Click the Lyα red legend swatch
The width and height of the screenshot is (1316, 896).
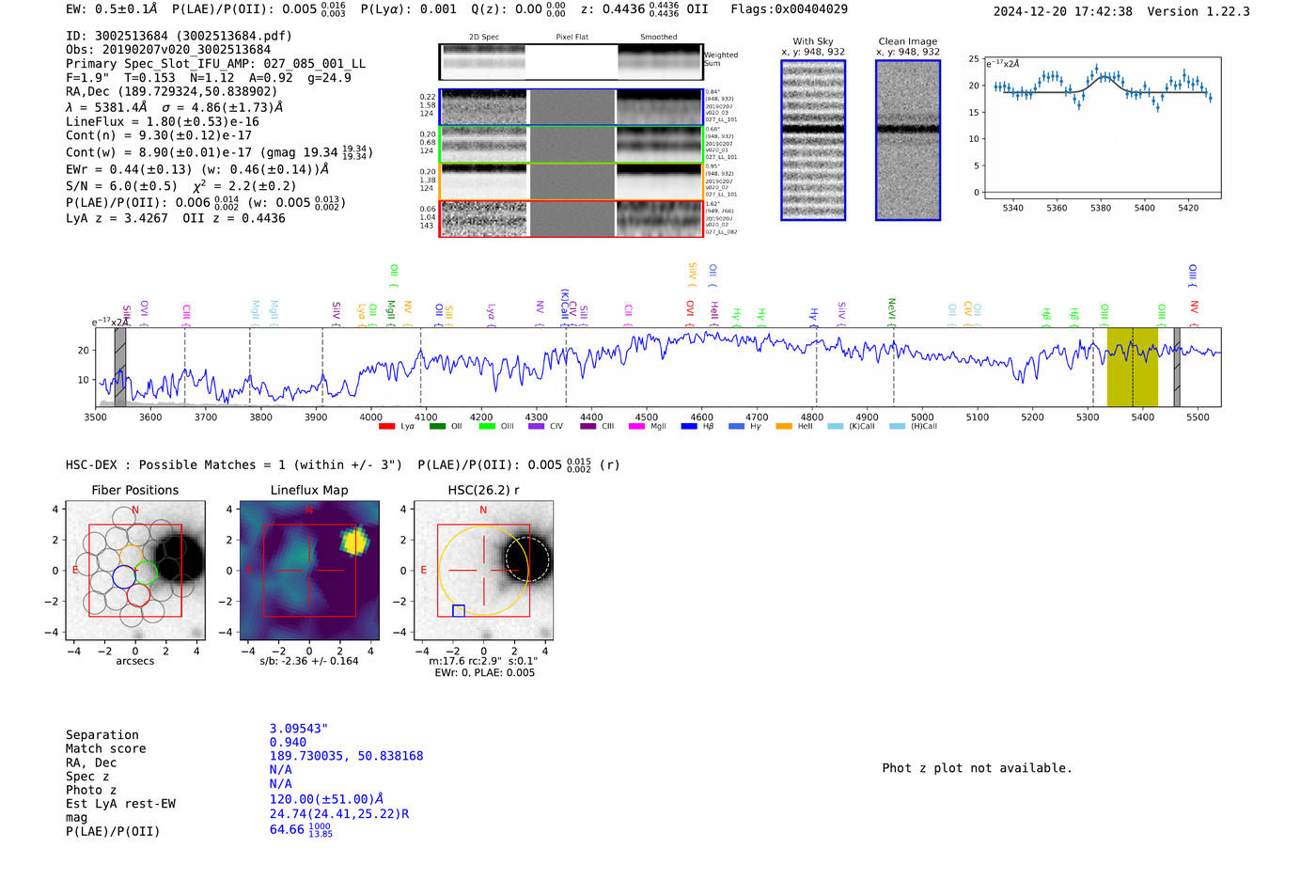386,426
